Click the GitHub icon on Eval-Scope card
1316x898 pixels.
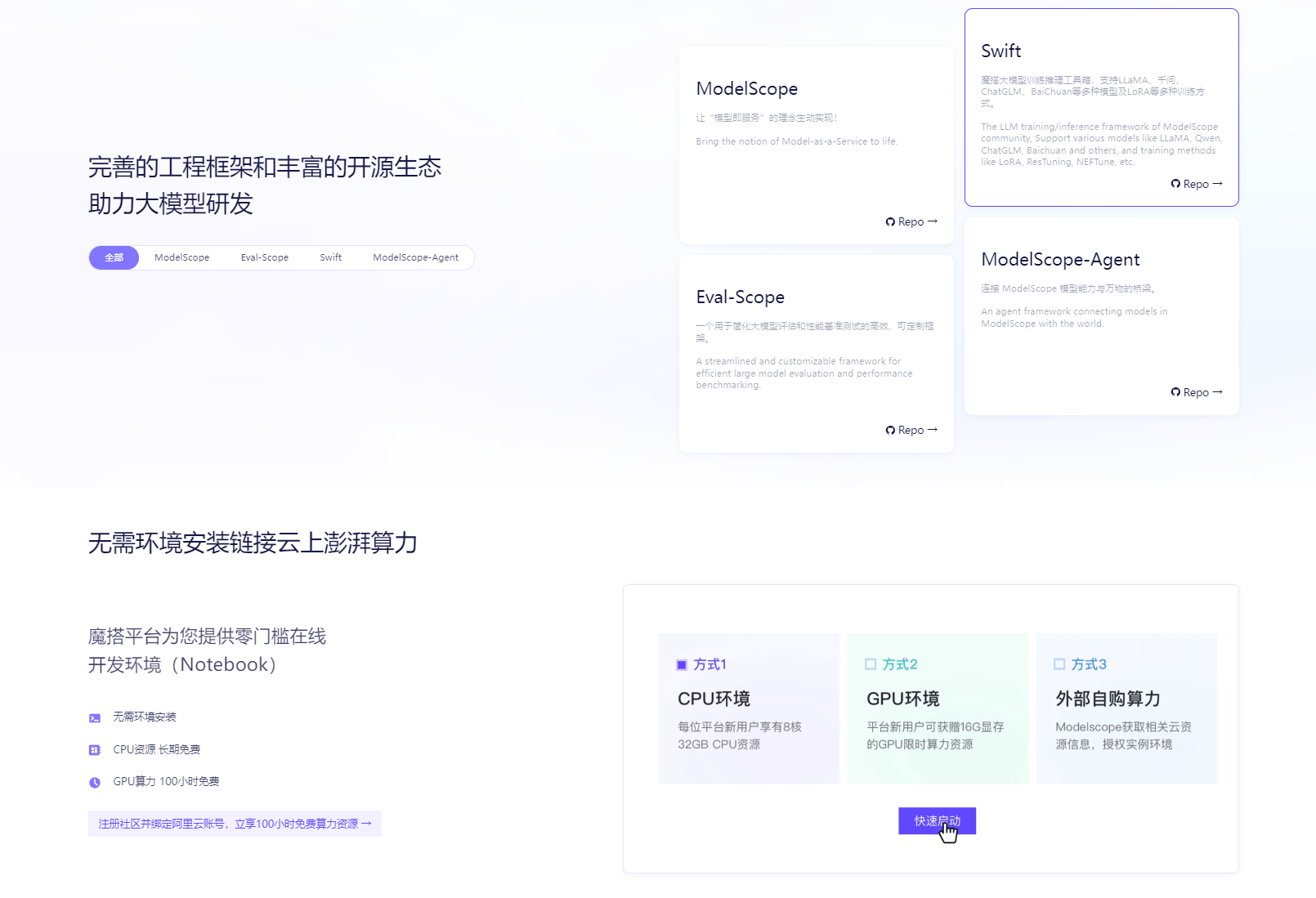point(890,431)
